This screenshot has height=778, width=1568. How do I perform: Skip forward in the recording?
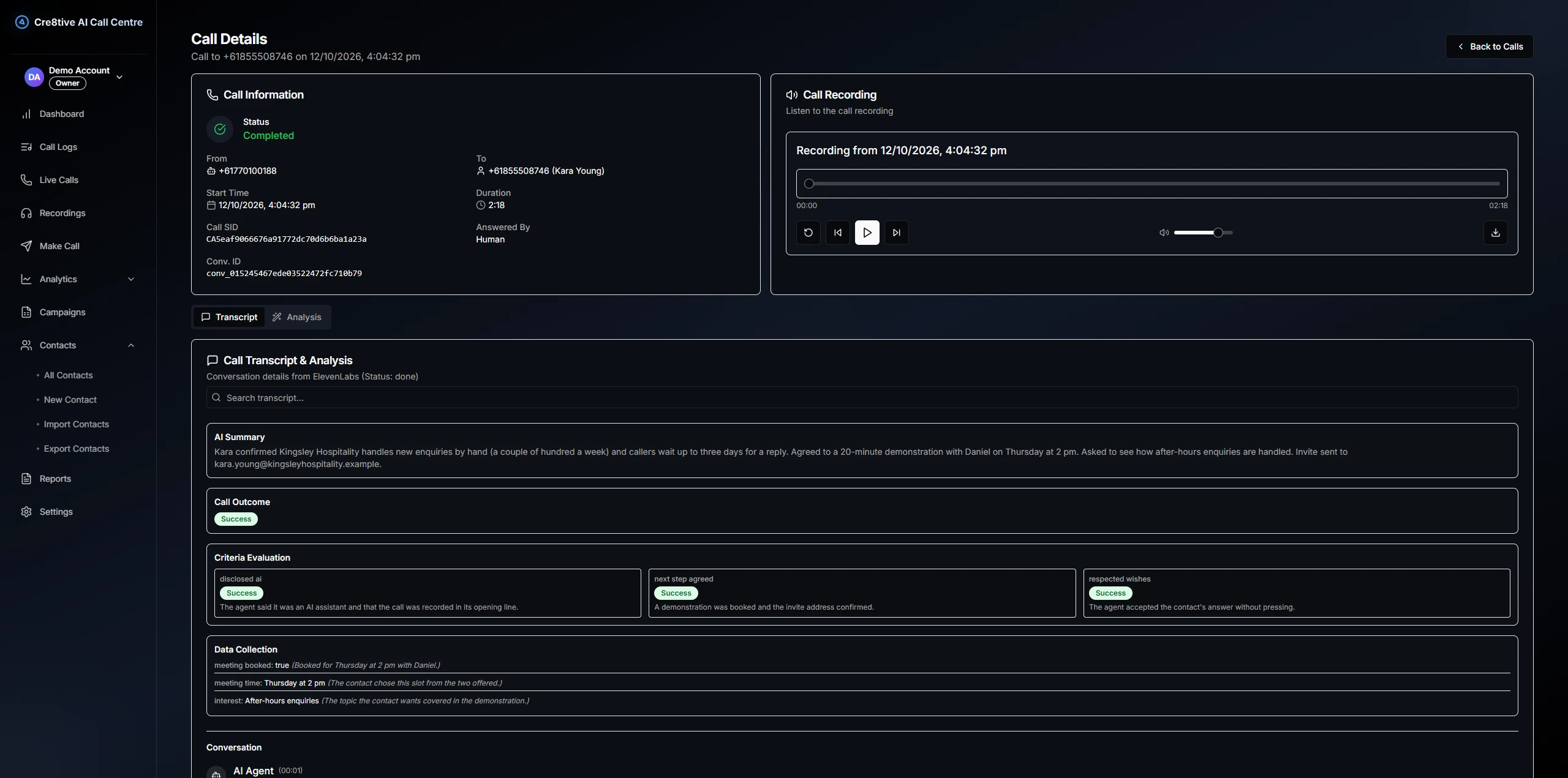pyautogui.click(x=897, y=233)
